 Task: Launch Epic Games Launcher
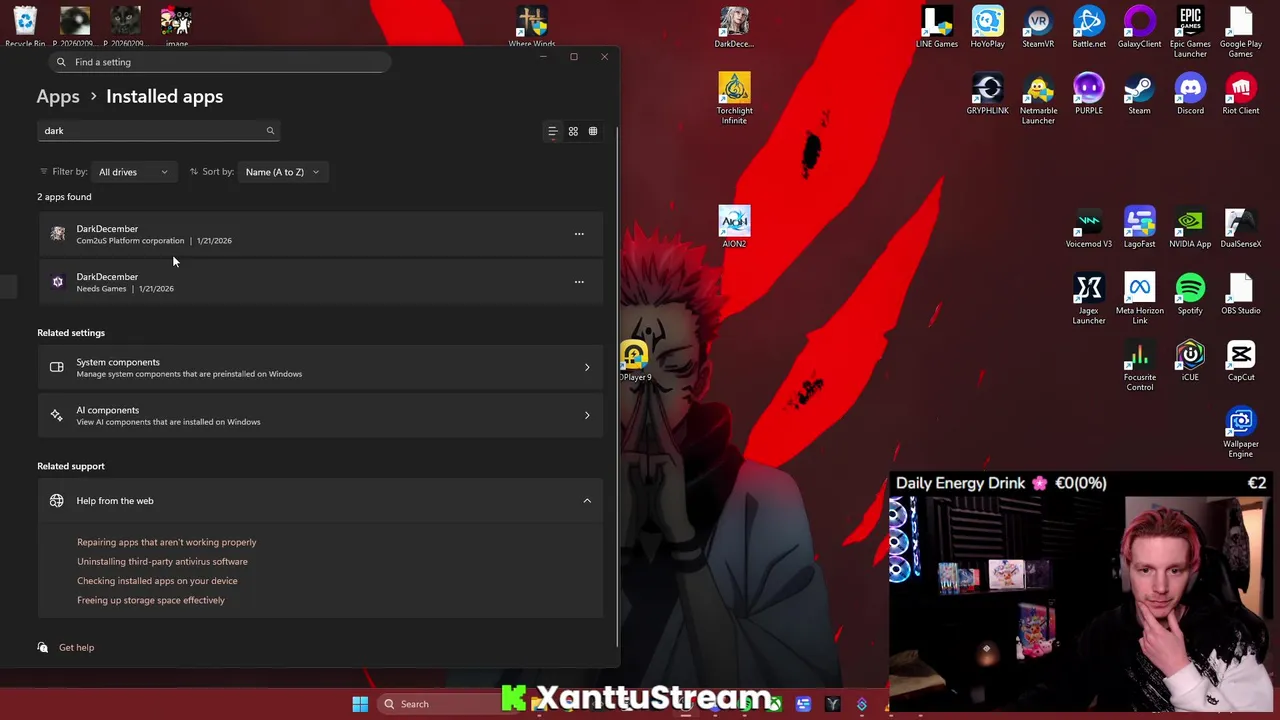pyautogui.click(x=1190, y=32)
